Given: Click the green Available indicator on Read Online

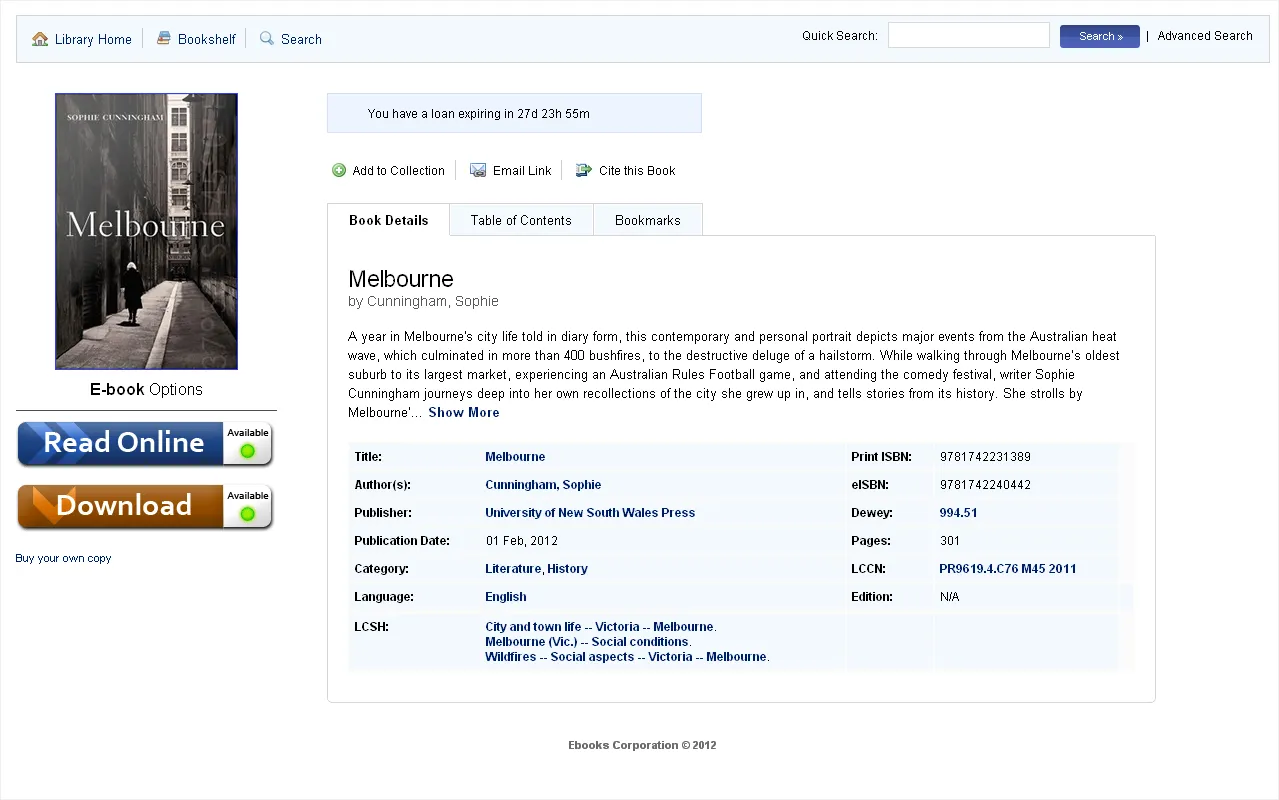Looking at the screenshot, I should pos(248,450).
